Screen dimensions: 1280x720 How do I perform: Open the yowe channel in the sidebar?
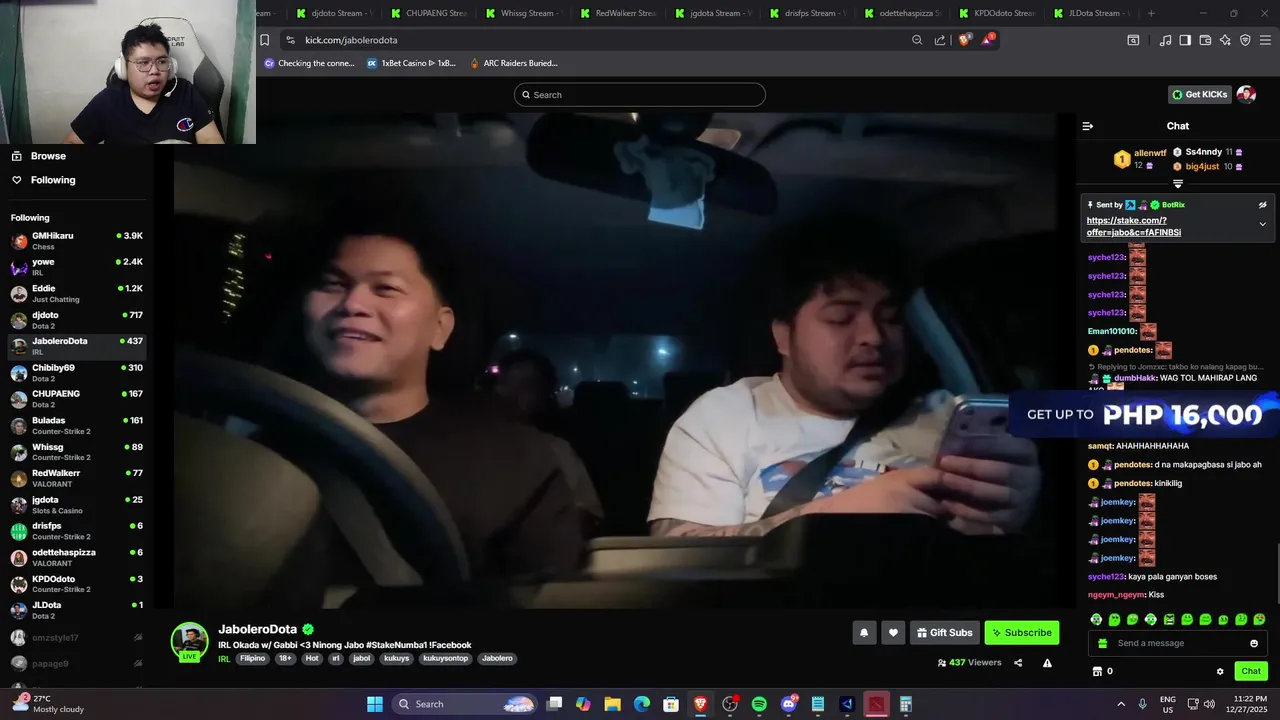77,267
